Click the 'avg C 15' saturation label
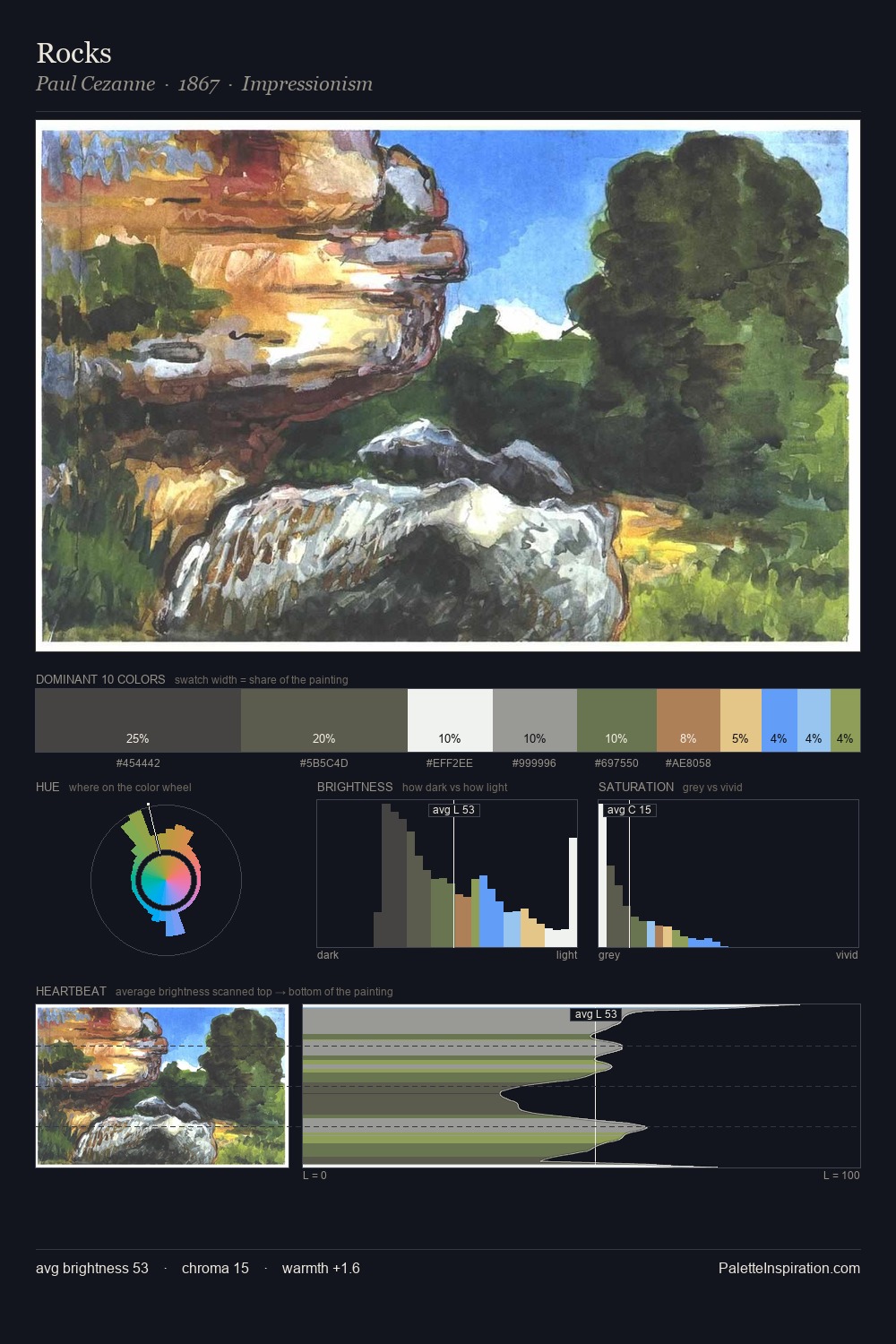The width and height of the screenshot is (896, 1344). [629, 810]
